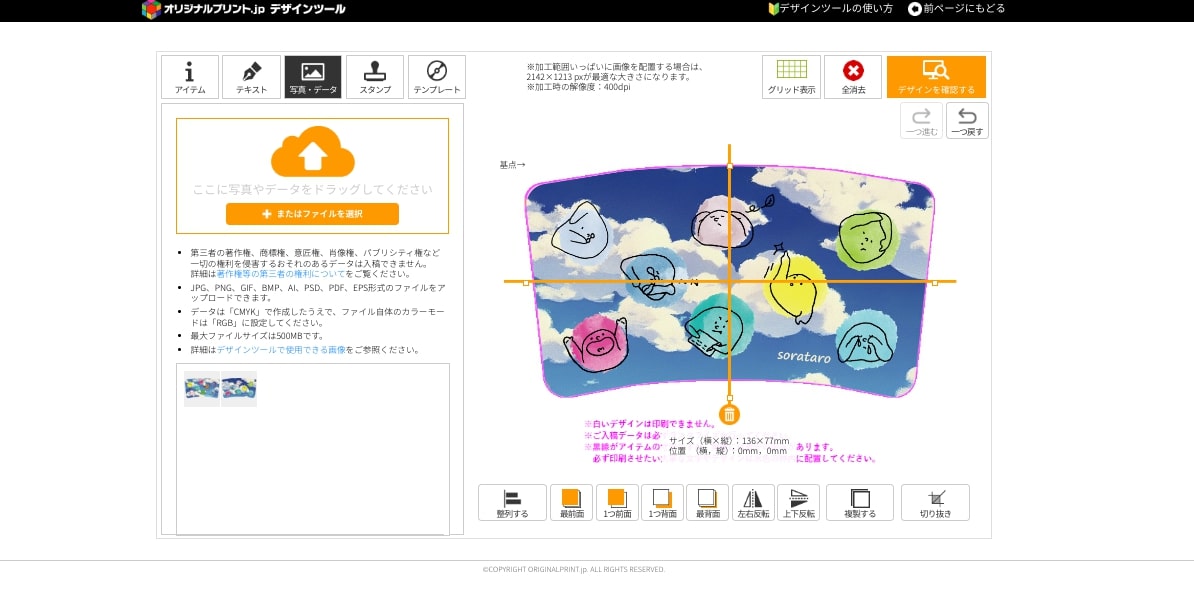Image resolution: width=1194 pixels, height=598 pixels.
Task: Send object to 最背面
Action: (707, 503)
